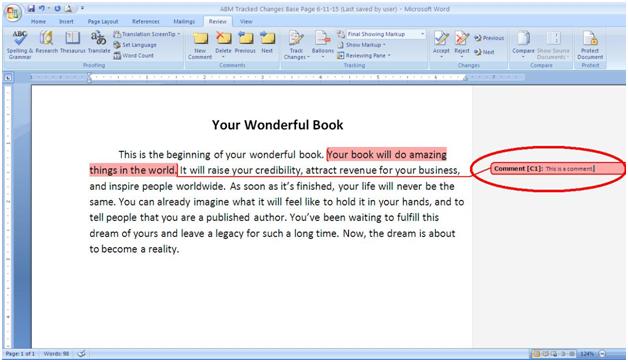Click the zoom percentage value
Viewport: 628px width, 362px height.
(587, 354)
